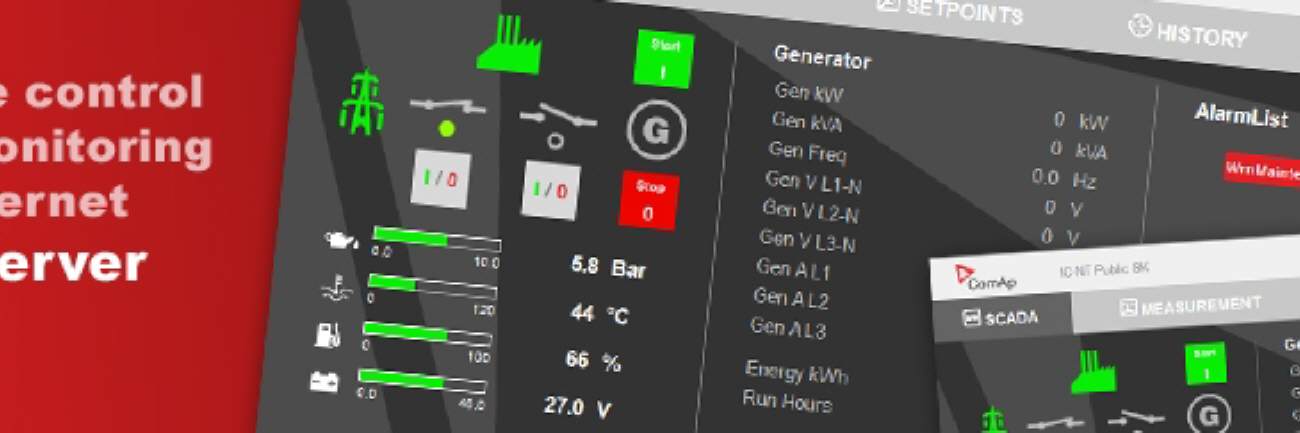Click the open generator breaker symbol

point(557,118)
